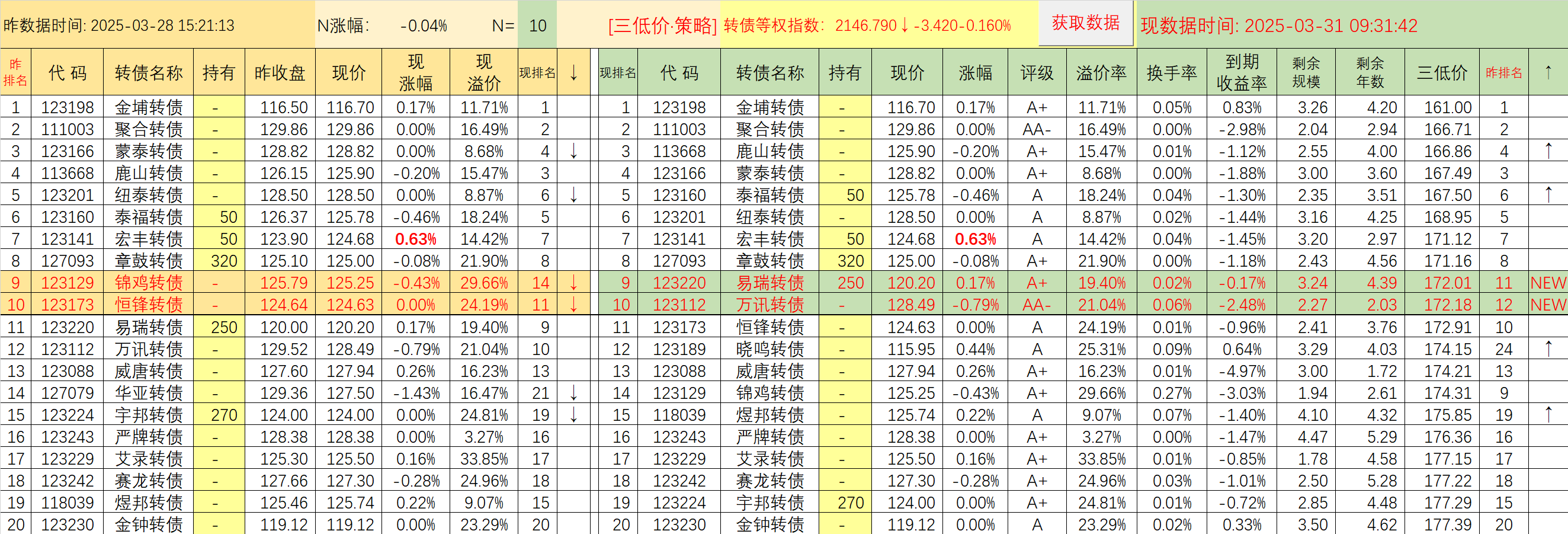Select the 现数据时间 timestamp cell
This screenshot has width=1568, height=534.
click(1351, 25)
